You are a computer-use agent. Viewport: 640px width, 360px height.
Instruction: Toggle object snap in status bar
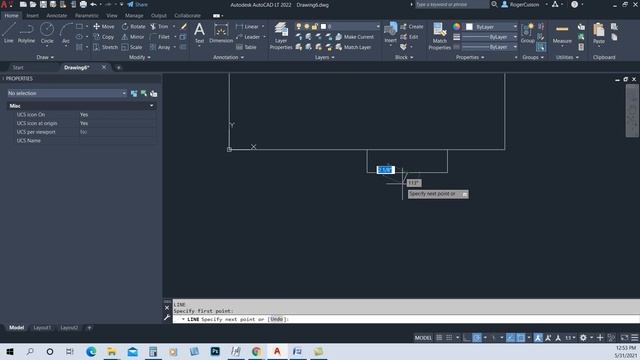click(521, 338)
